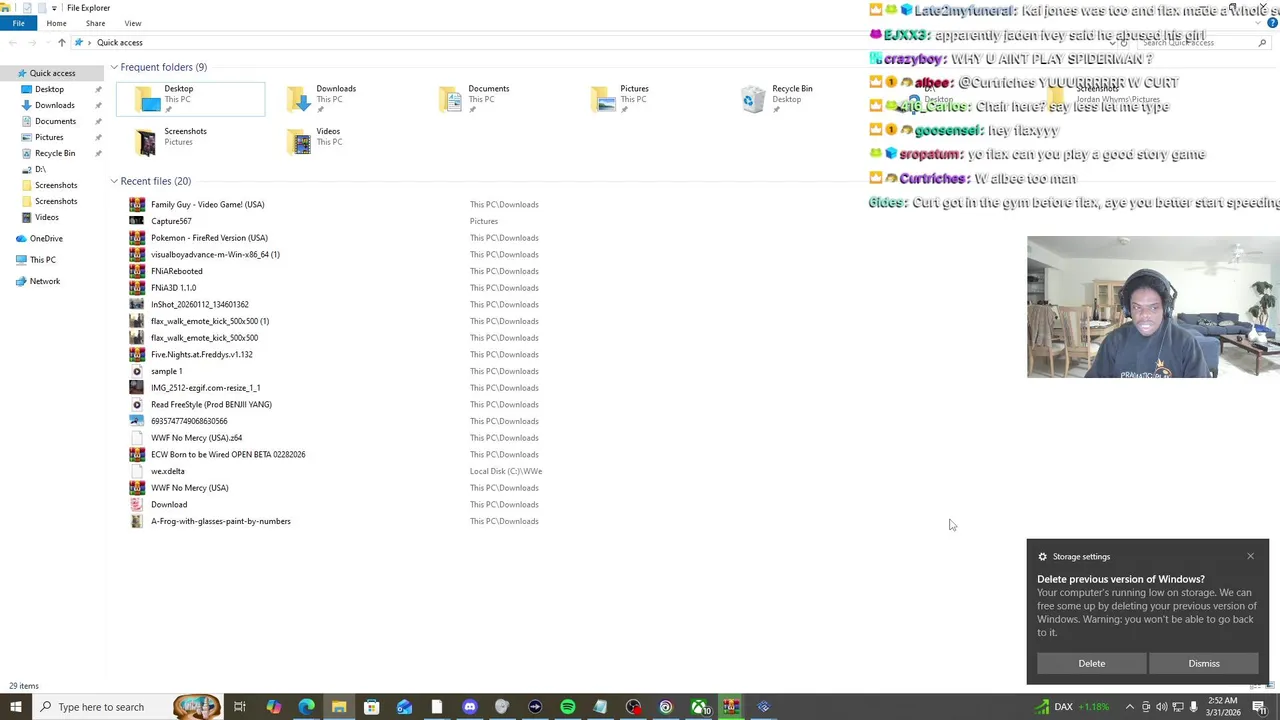The height and width of the screenshot is (720, 1280).
Task: Open Spotify from the taskbar
Action: (x=567, y=707)
